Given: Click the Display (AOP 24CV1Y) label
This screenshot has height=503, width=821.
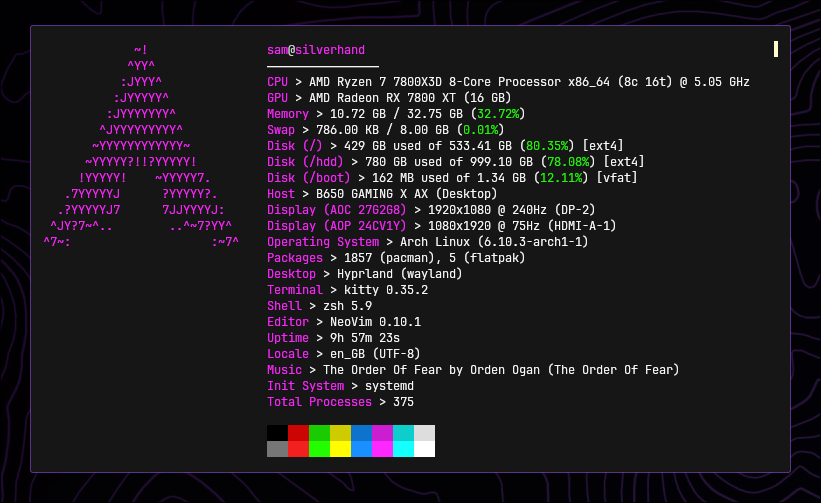Looking at the screenshot, I should 337,226.
